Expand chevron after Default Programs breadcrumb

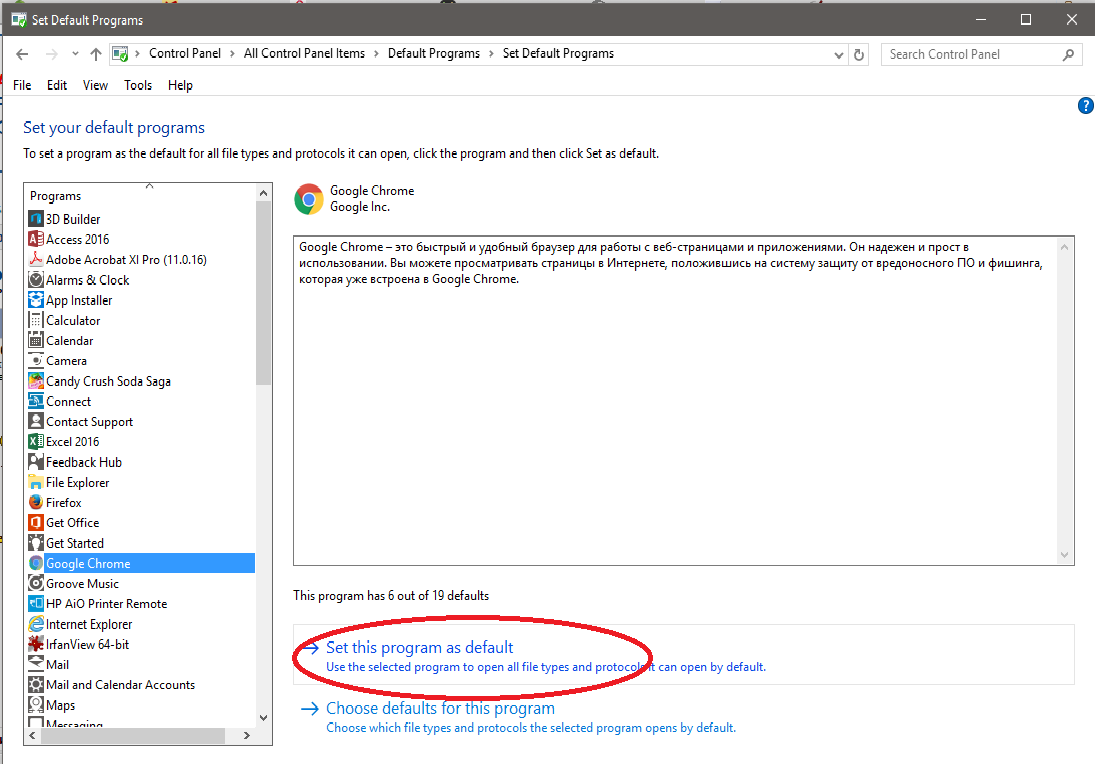click(492, 54)
